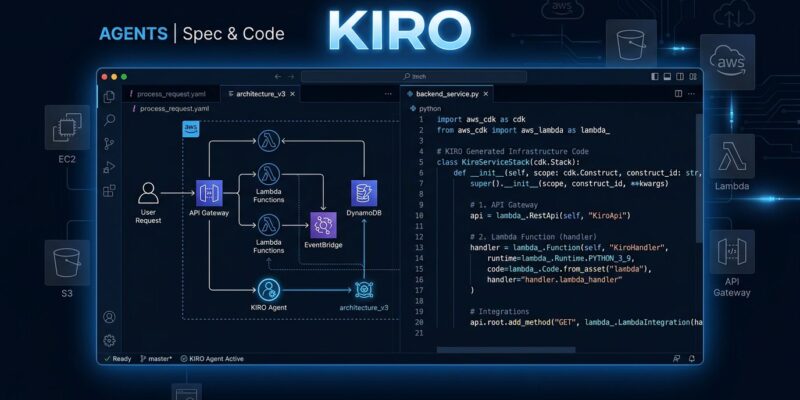
Task: Open more actions for left editor group
Action: coord(389,94)
